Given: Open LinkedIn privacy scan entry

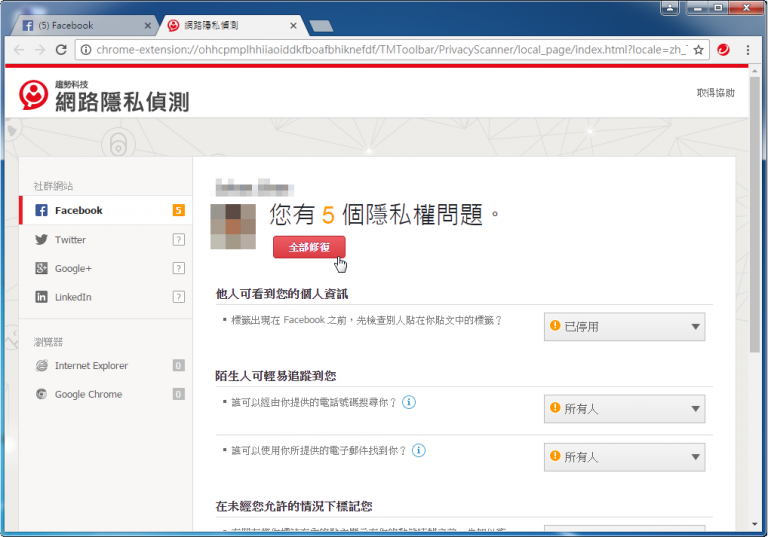Looking at the screenshot, I should pyautogui.click(x=106, y=297).
